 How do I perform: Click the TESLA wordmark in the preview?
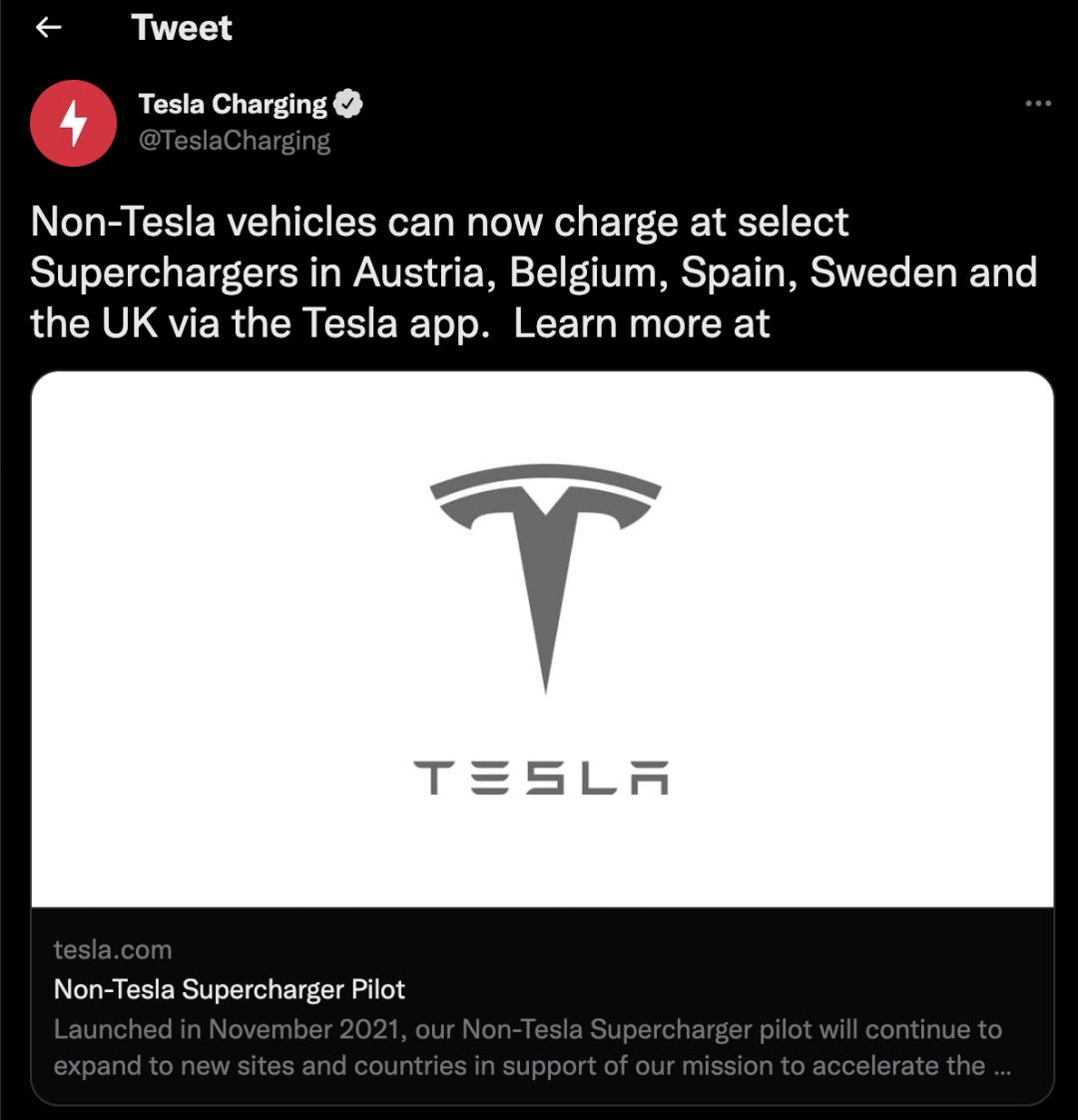click(541, 779)
